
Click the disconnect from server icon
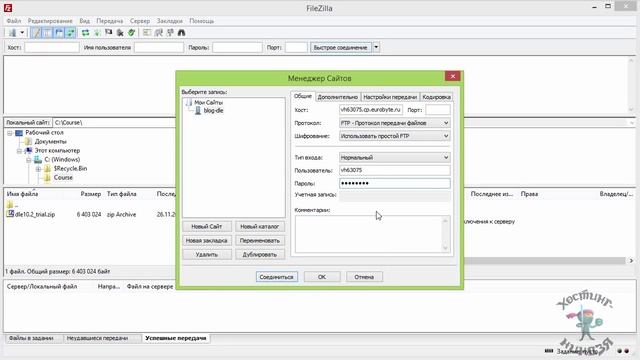click(x=120, y=33)
